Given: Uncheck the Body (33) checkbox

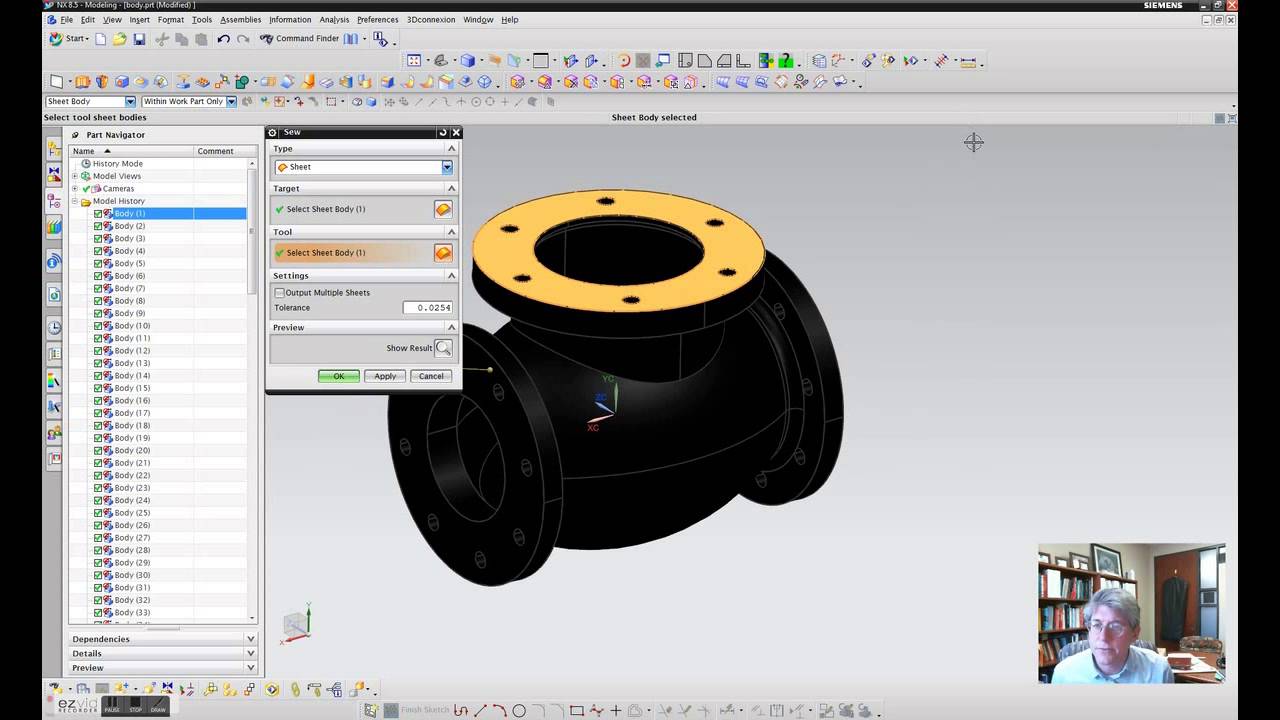Looking at the screenshot, I should click(x=98, y=612).
